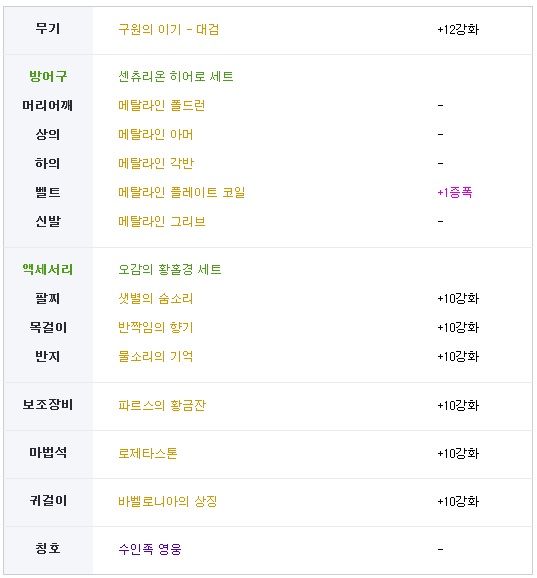
Task: Click the +12강화 weapon reinforcement value
Action: tap(458, 29)
